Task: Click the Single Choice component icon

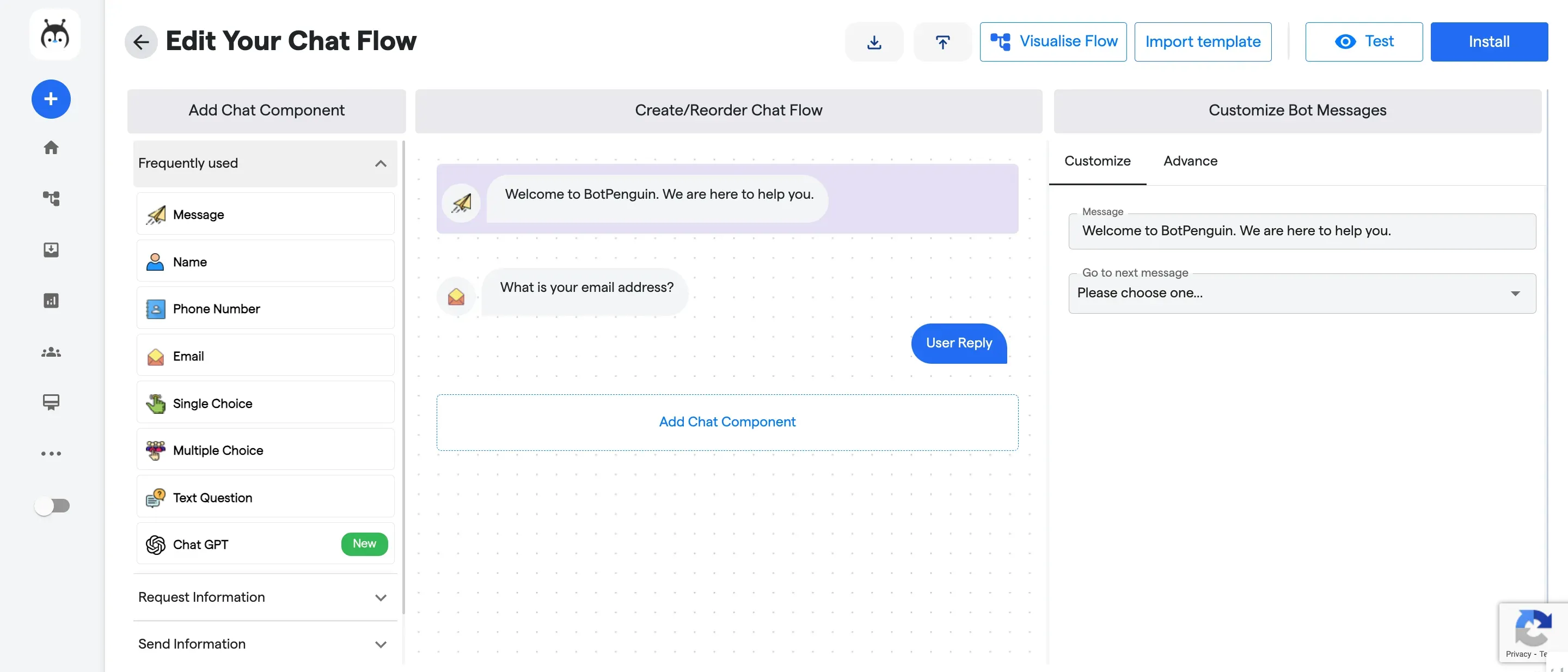Action: coord(155,402)
